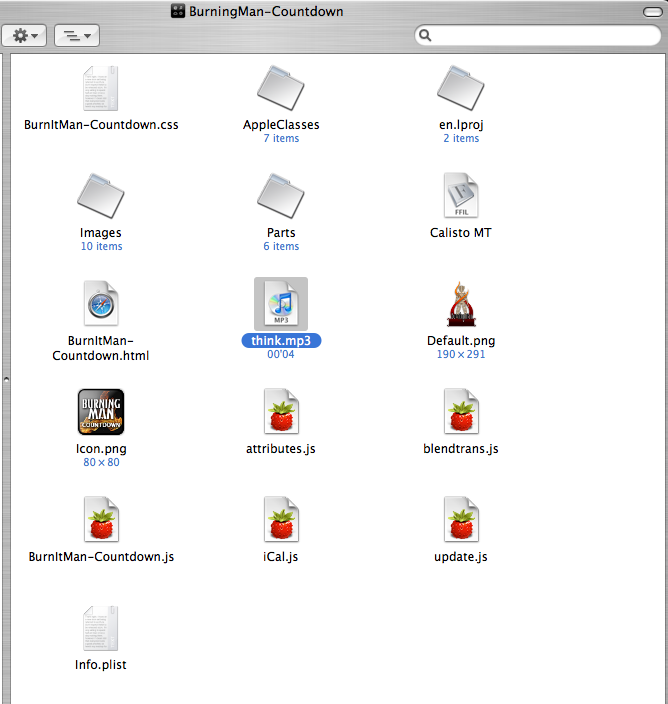The width and height of the screenshot is (668, 704).
Task: Select the BurnItMan-Countdown.css file icon
Action: point(101,88)
